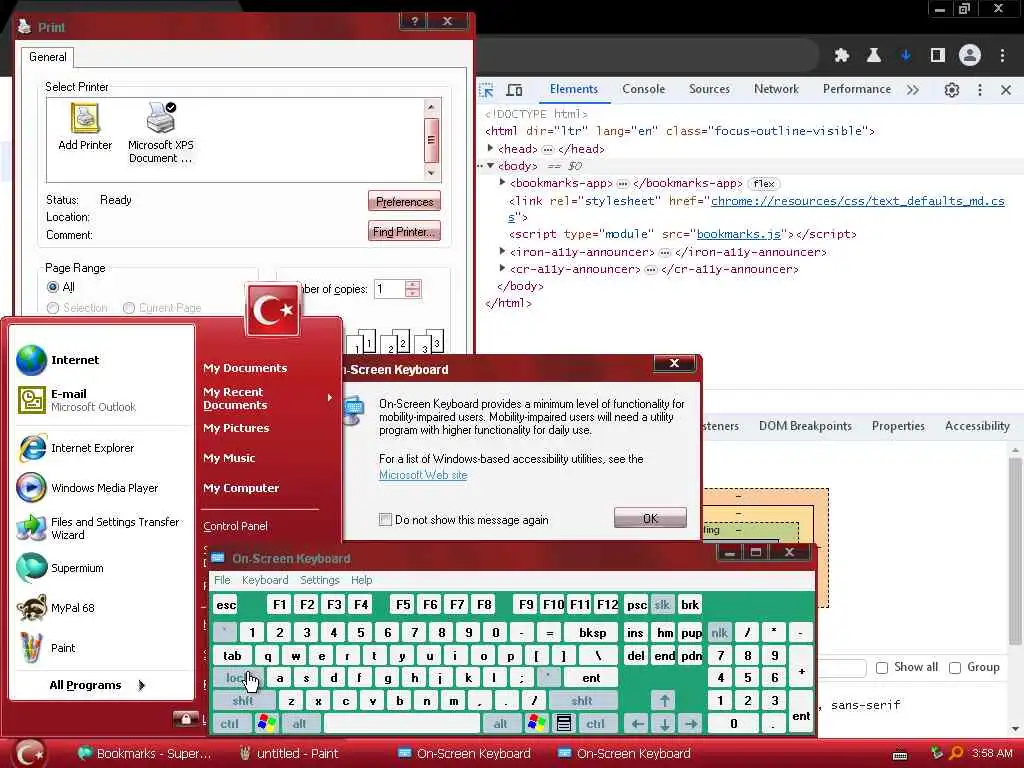
Task: Click the tray search magnifier icon
Action: 955,754
